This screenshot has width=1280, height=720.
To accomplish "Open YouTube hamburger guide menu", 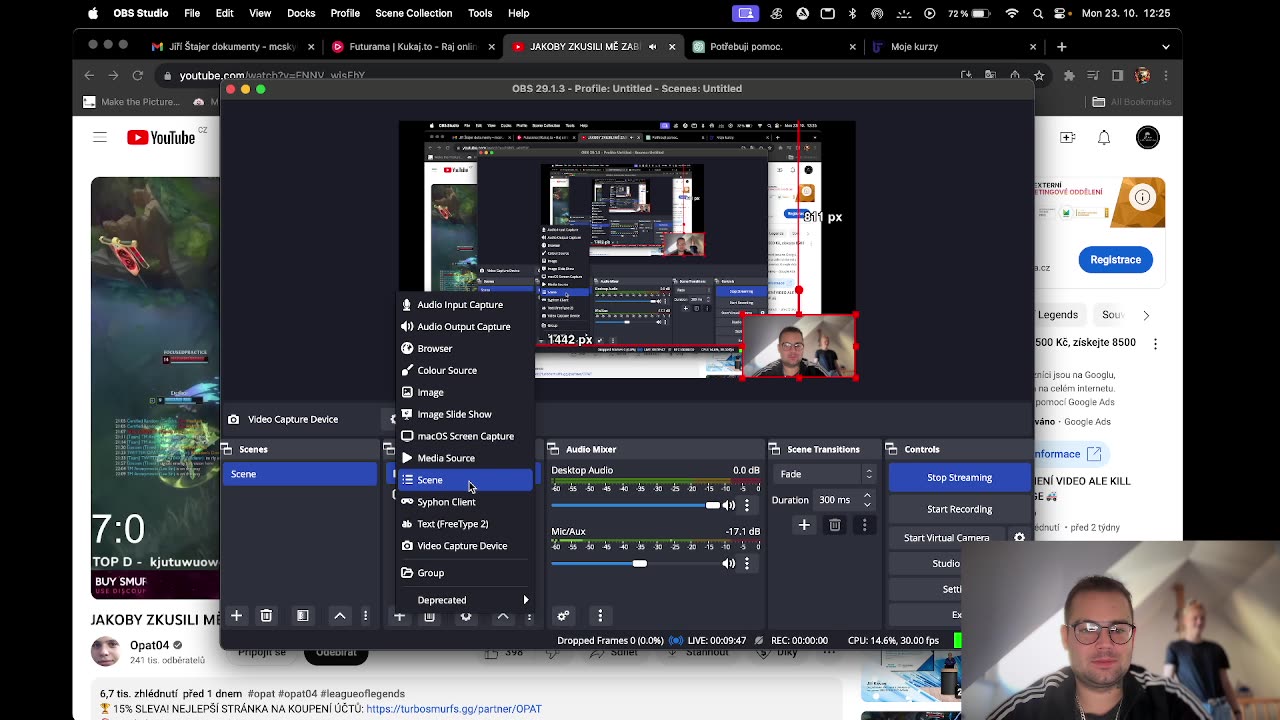I will tap(100, 138).
